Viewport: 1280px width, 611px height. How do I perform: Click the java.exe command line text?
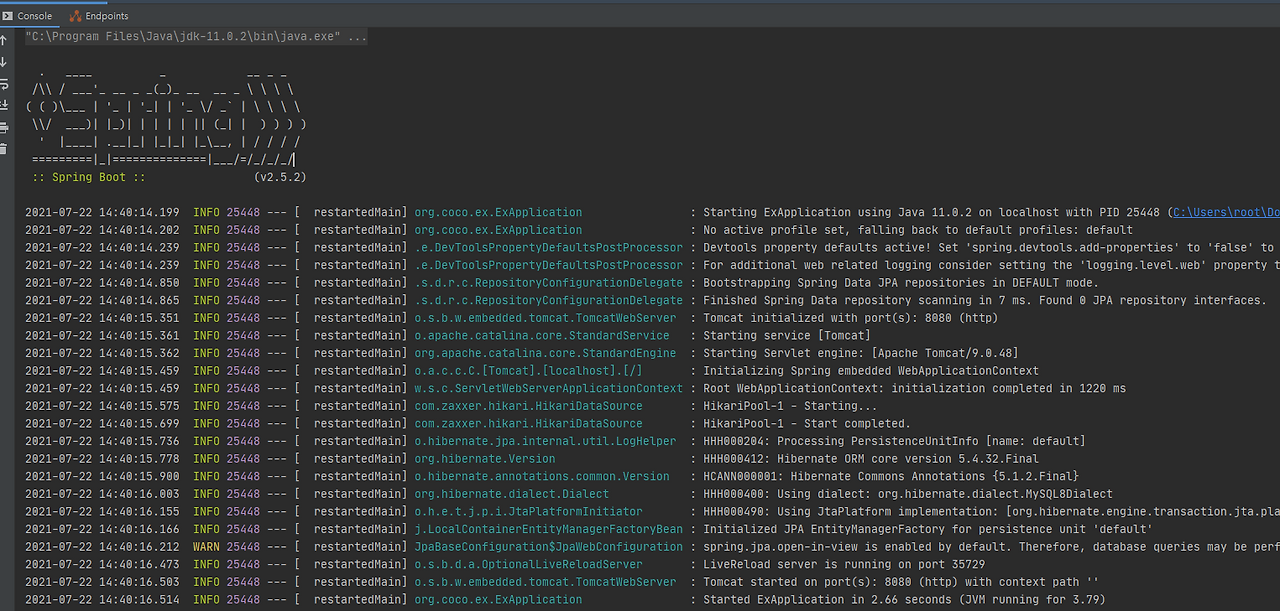coord(196,36)
